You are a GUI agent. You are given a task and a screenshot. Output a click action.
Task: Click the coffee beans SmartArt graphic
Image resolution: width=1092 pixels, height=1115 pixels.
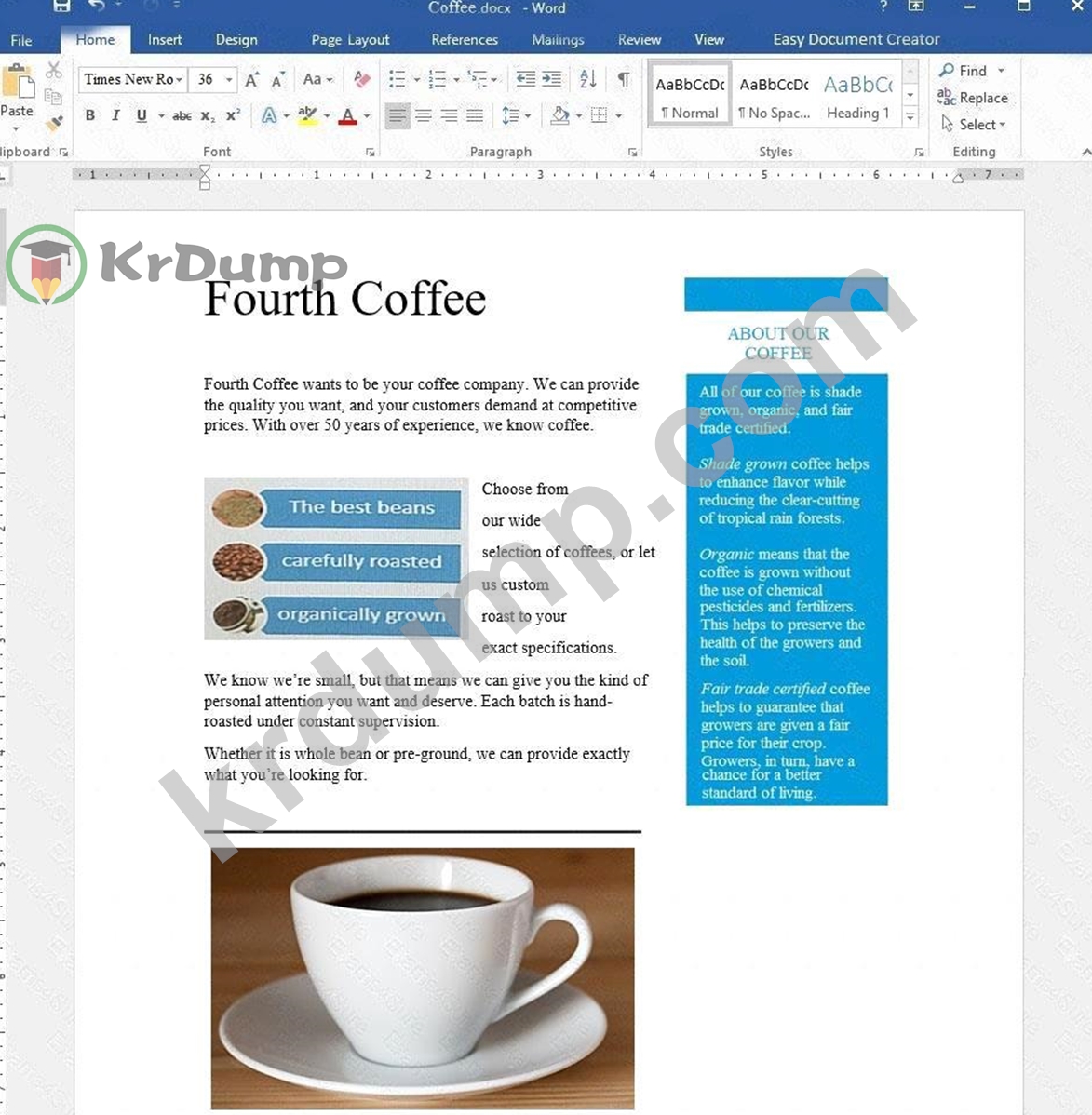click(x=336, y=559)
